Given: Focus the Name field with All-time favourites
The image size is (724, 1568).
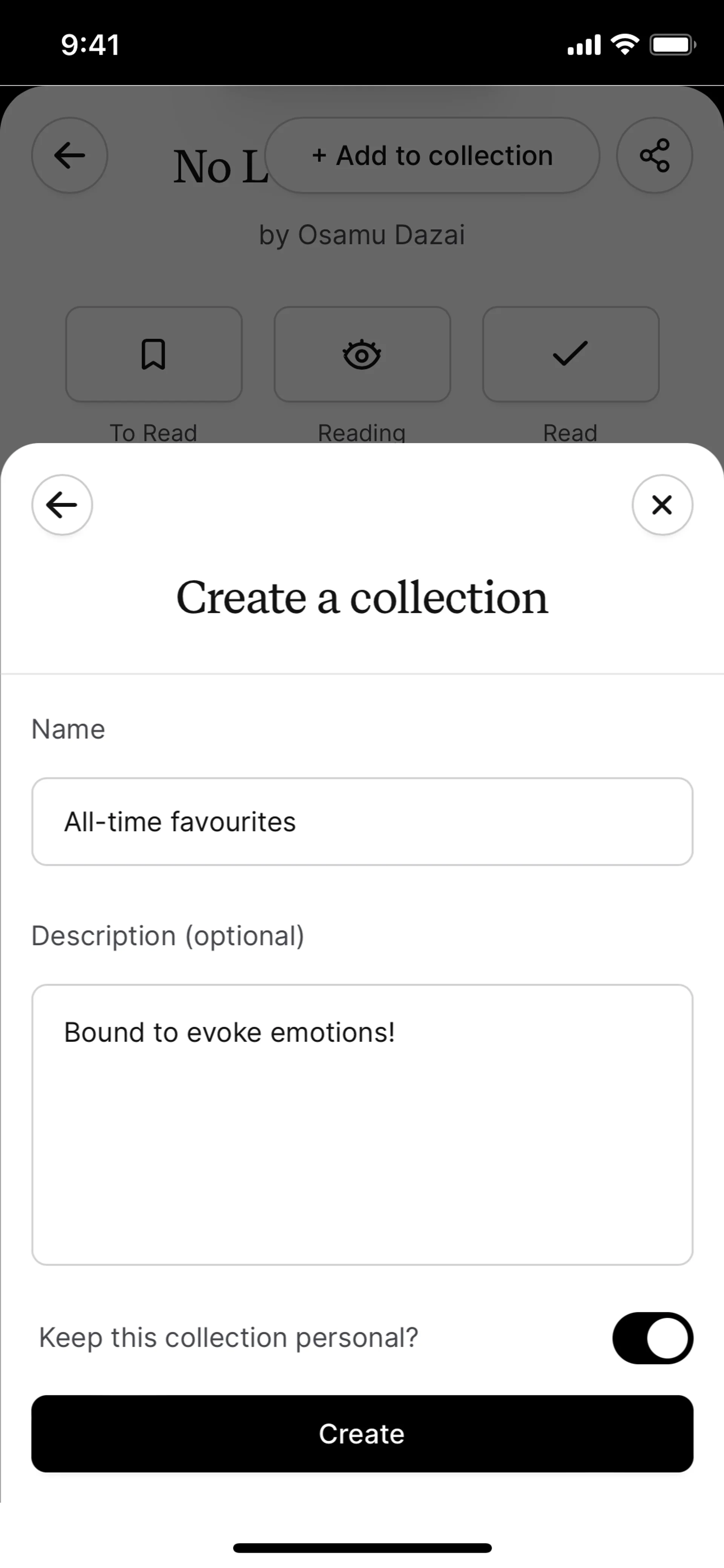Looking at the screenshot, I should pos(362,821).
